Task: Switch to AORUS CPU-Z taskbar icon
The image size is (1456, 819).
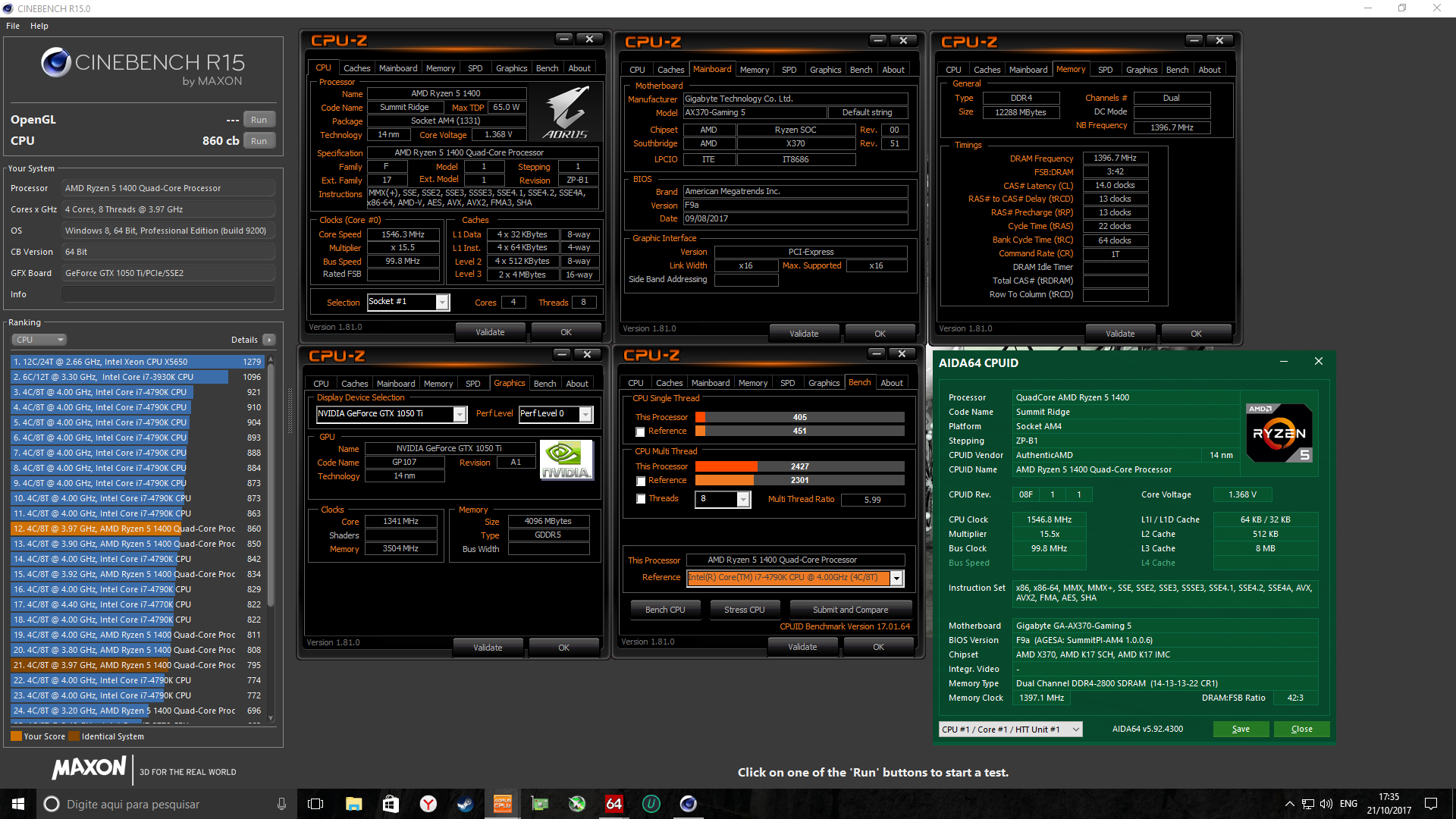Action: (x=502, y=804)
